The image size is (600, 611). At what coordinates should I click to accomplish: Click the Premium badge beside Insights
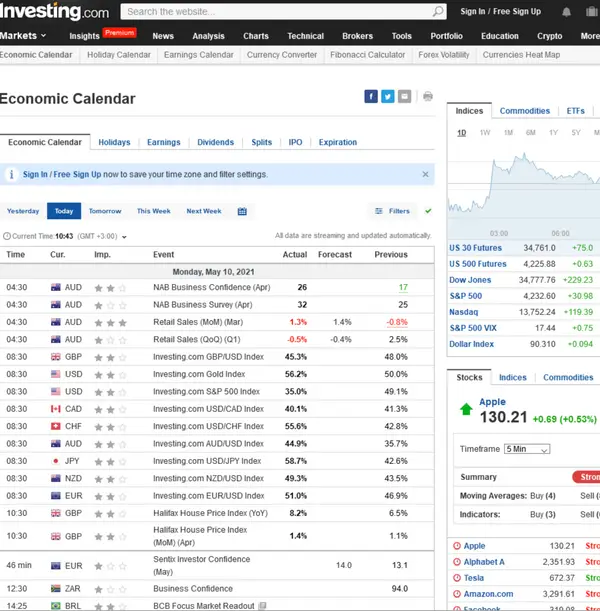120,33
